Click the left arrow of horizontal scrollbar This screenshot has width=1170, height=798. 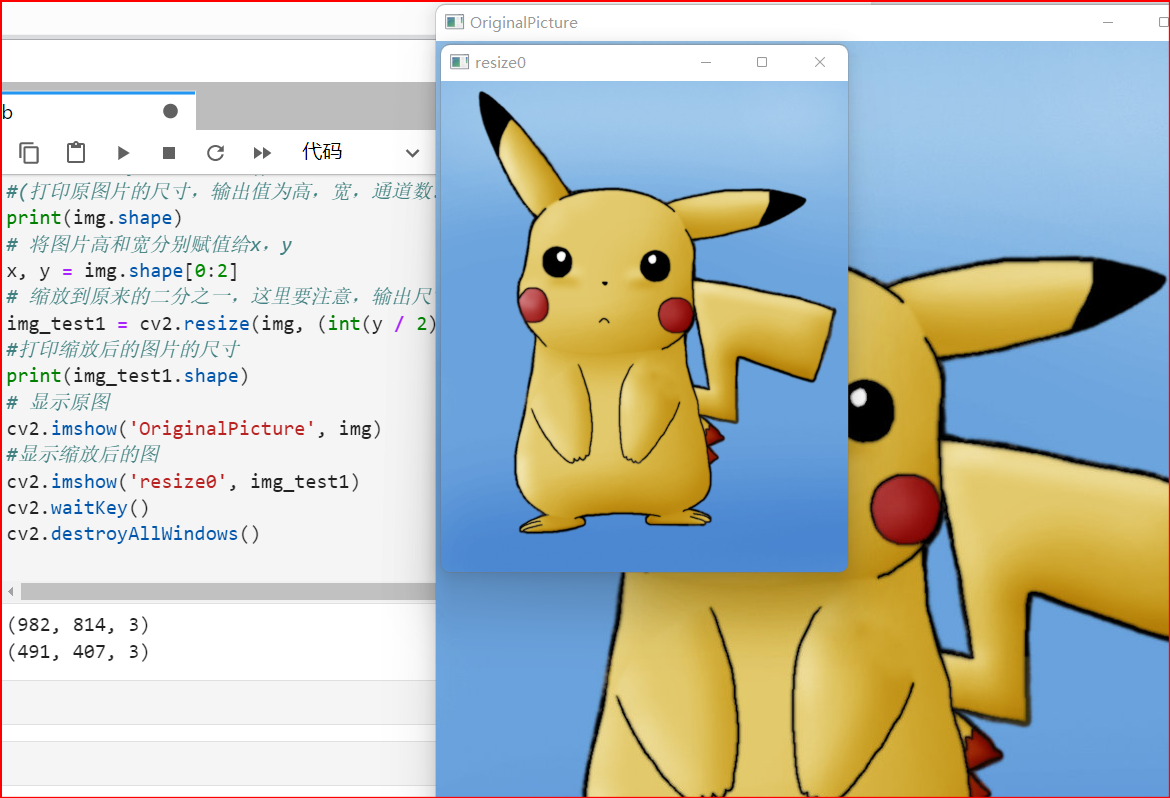[x=10, y=591]
